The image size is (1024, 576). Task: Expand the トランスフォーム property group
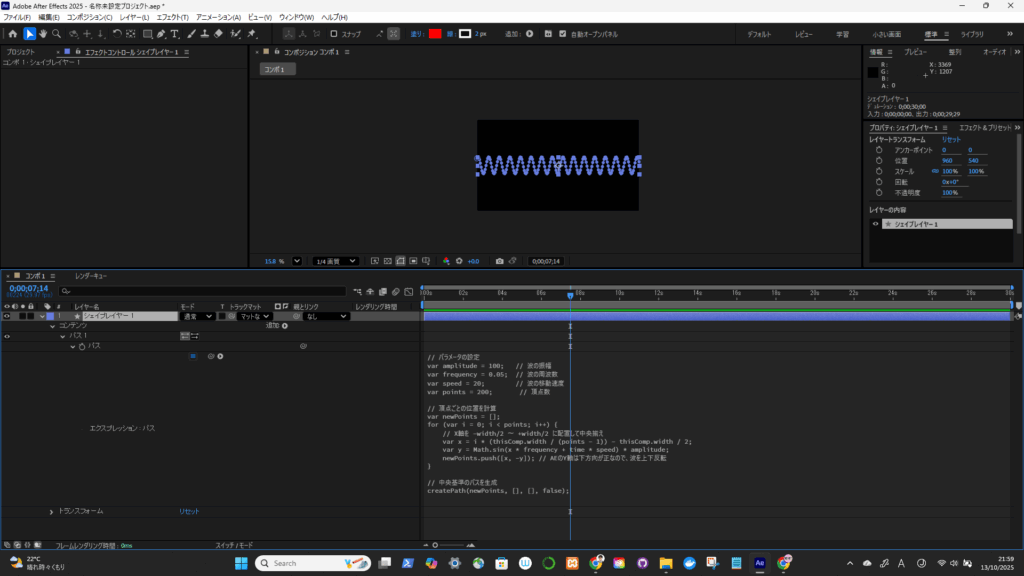[x=52, y=512]
